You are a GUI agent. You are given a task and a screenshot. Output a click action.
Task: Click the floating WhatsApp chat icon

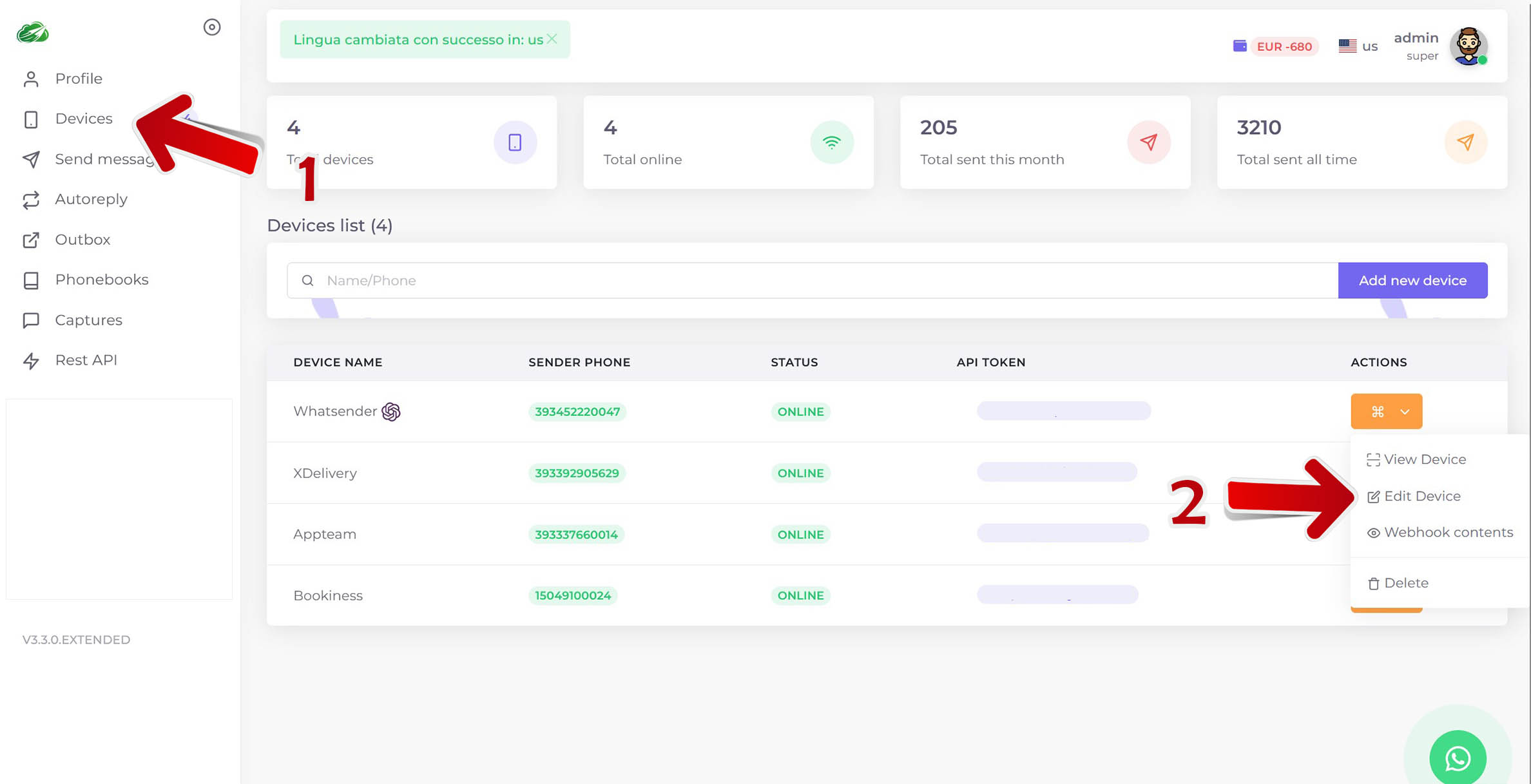[1458, 758]
